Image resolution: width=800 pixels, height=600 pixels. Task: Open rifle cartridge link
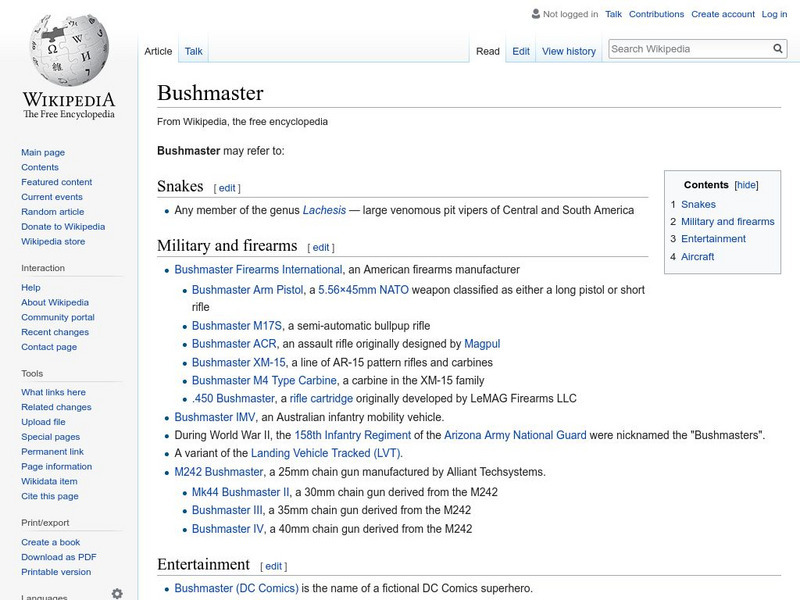(x=321, y=398)
